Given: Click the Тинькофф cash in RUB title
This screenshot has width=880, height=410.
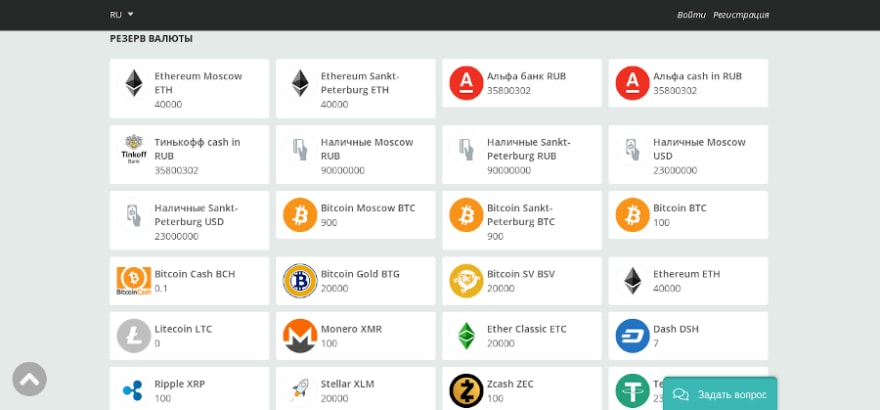Looking at the screenshot, I should [x=198, y=149].
